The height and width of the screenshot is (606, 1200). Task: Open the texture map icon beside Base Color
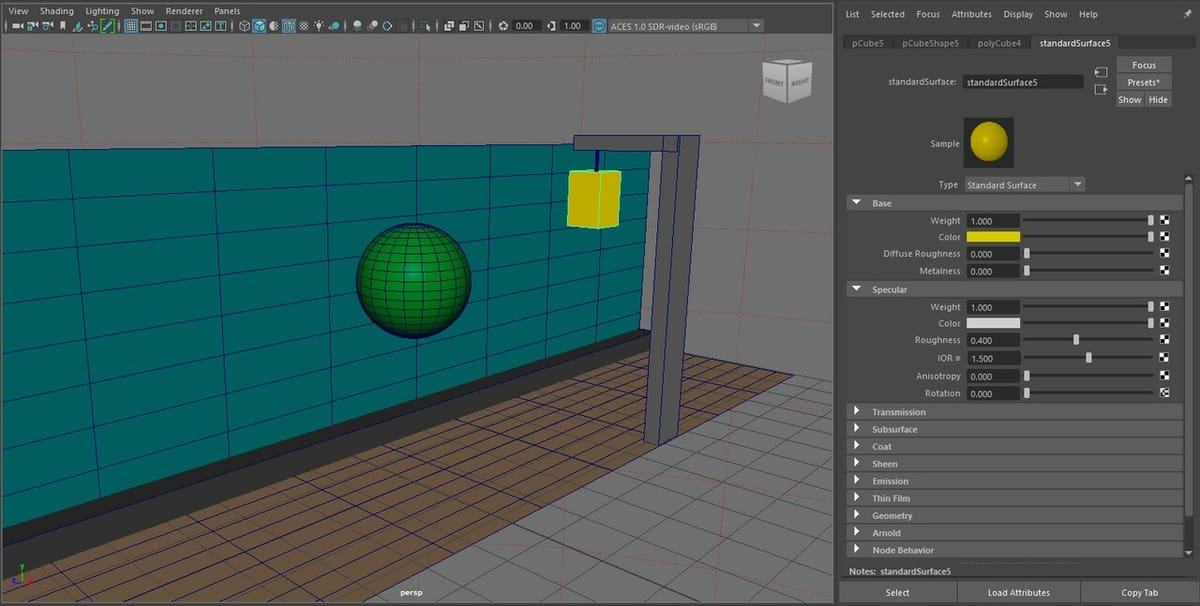click(x=1164, y=236)
